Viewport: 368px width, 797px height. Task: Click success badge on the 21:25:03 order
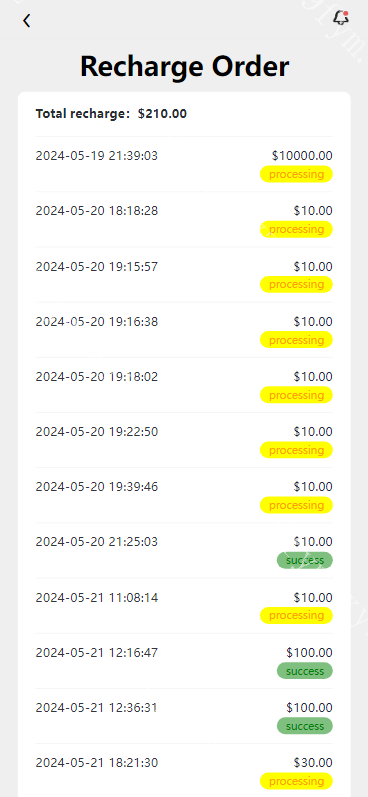tap(304, 560)
